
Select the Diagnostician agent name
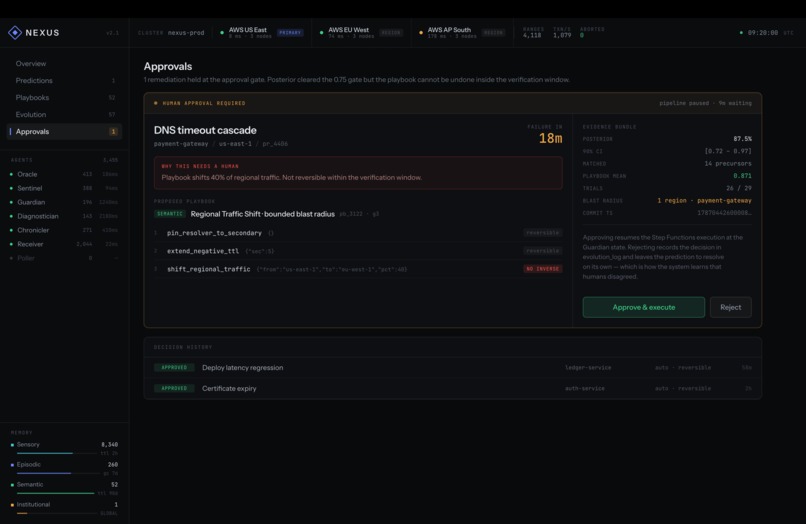(38, 216)
